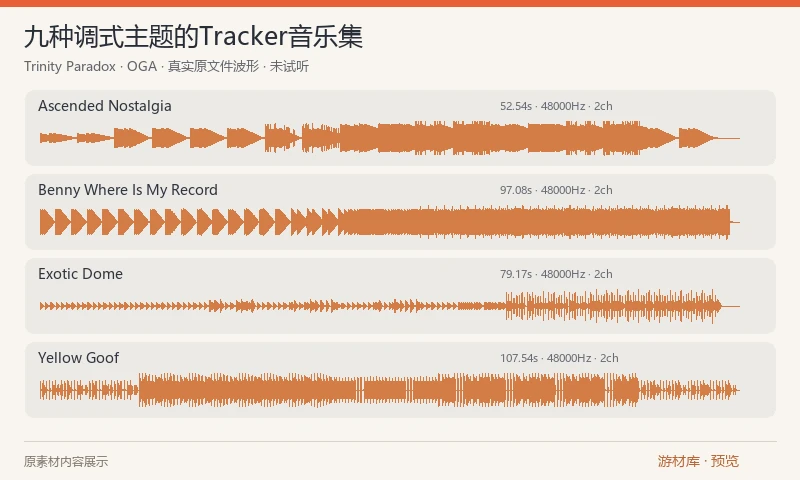The image size is (800, 480).
Task: Click the Exotic Dome waveform
Action: point(390,306)
